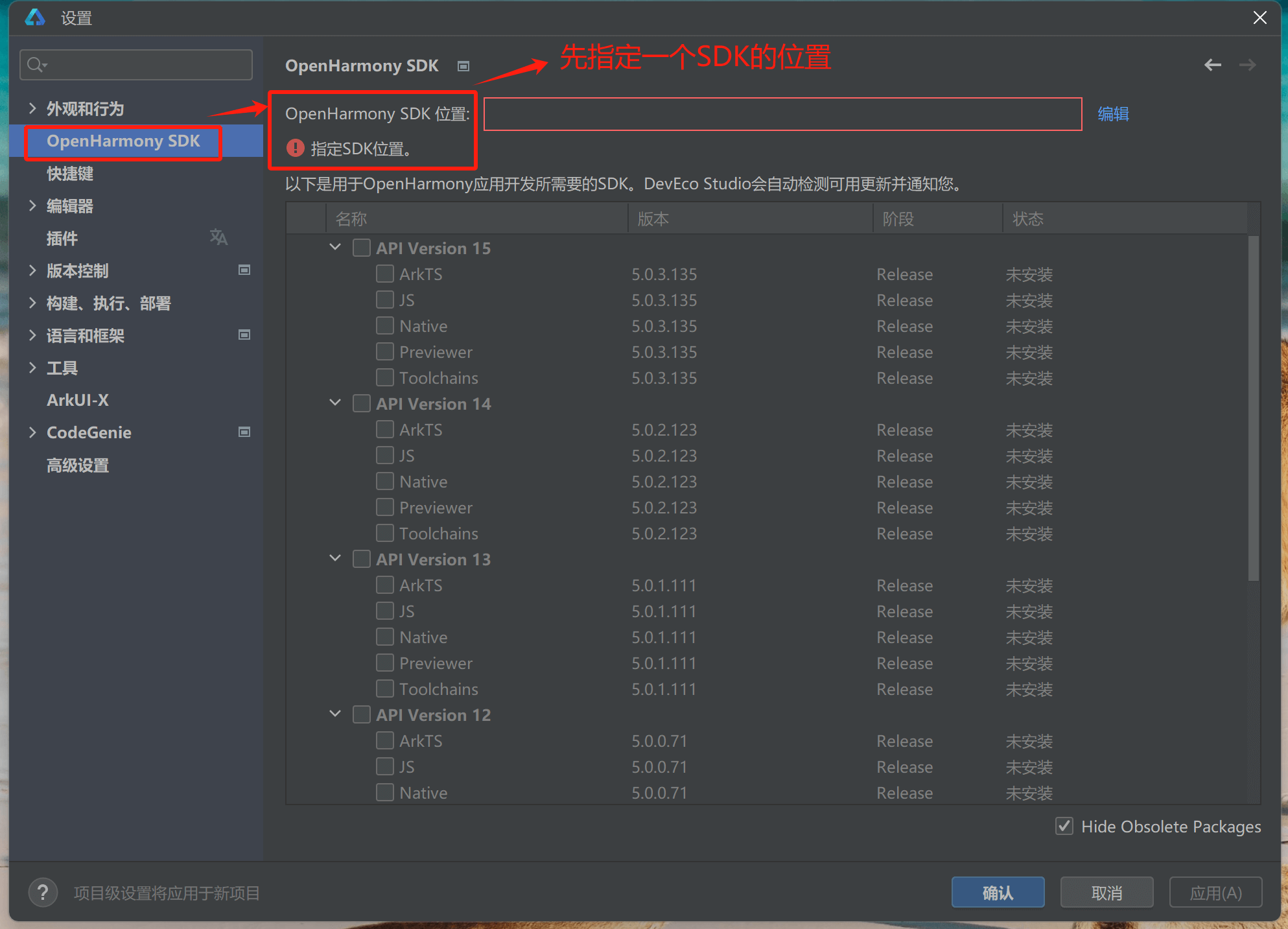Collapse the API Version 14 group

pyautogui.click(x=335, y=403)
